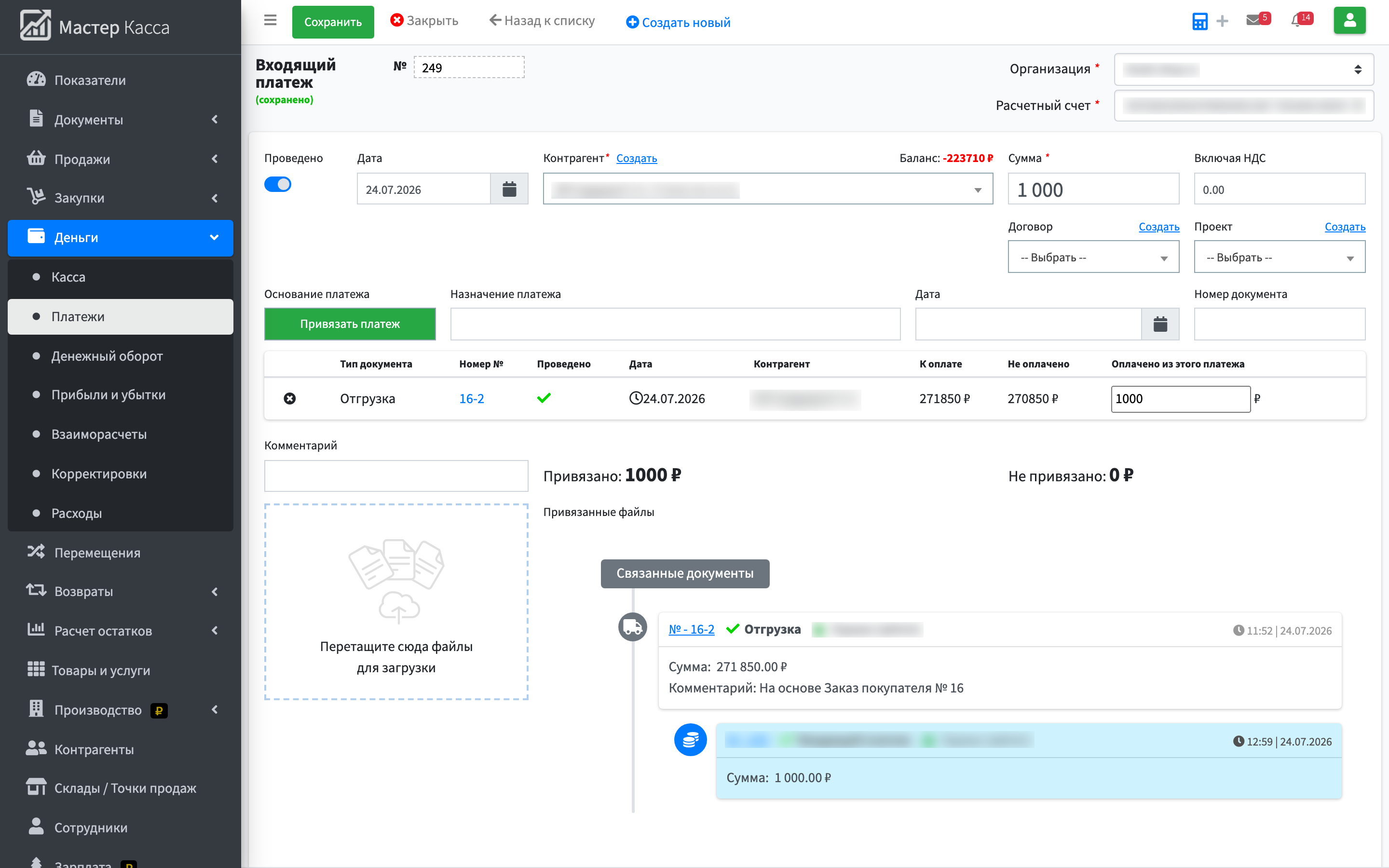Open the calculator icon in top bar
Screen dimensions: 1389x868
(1199, 21)
